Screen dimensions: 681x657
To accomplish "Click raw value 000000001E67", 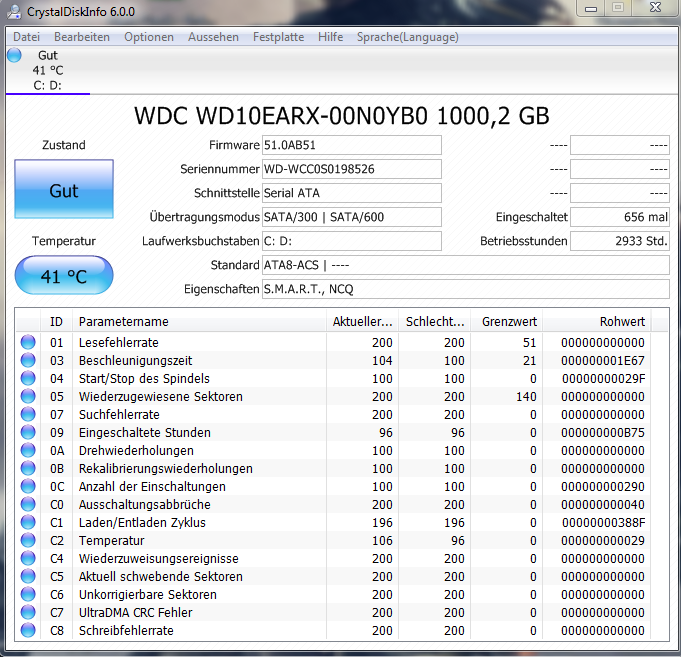I will coord(603,360).
